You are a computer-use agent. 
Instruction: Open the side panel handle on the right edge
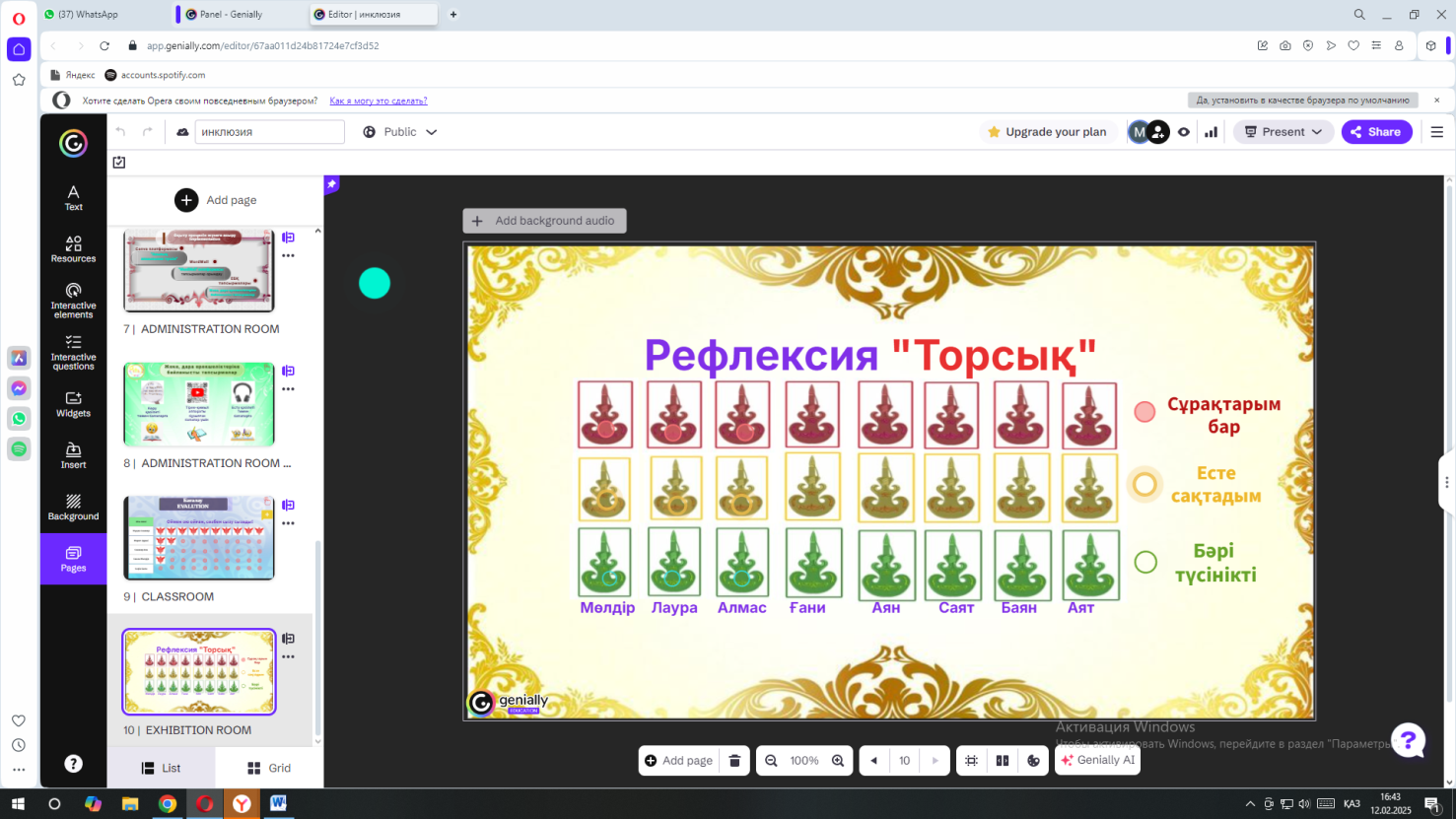[x=1446, y=482]
